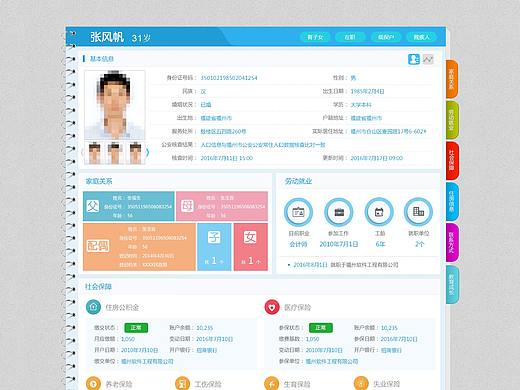This screenshot has width=520, height=390.
Task: Click the actual residence address value
Action: point(388,131)
